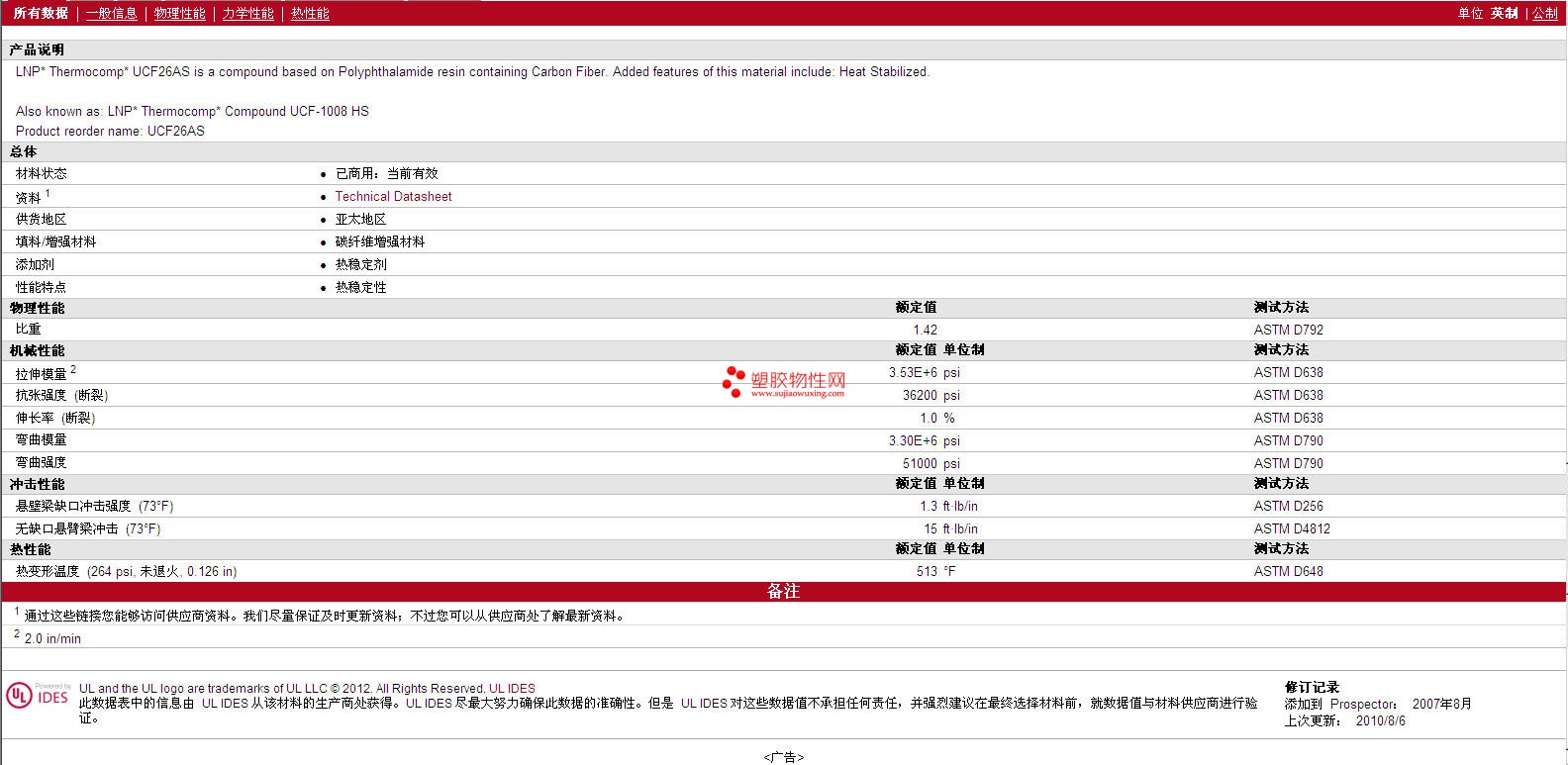This screenshot has height=765, width=1568.
Task: Click the 机械性能 section header
Action: [x=37, y=350]
